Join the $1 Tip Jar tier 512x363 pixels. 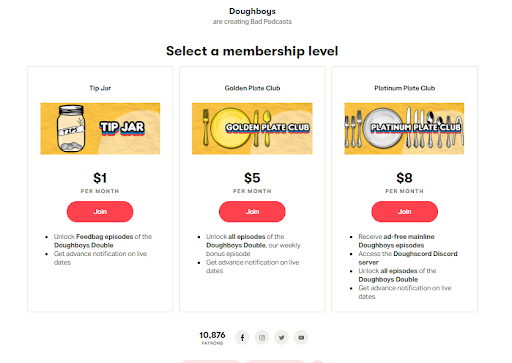pyautogui.click(x=100, y=212)
